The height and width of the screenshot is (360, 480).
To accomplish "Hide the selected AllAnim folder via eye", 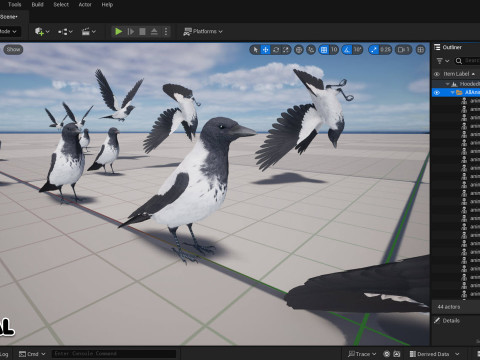I will tap(437, 93).
